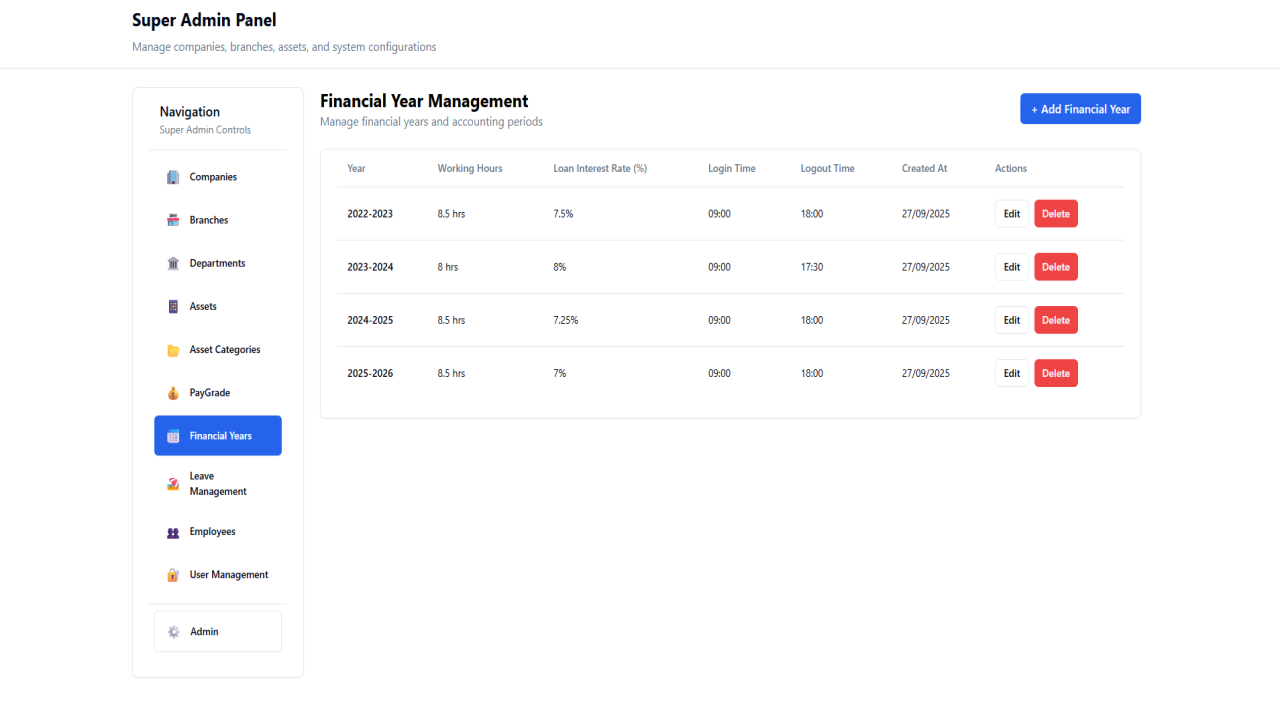Click the Branches store icon

[173, 220]
